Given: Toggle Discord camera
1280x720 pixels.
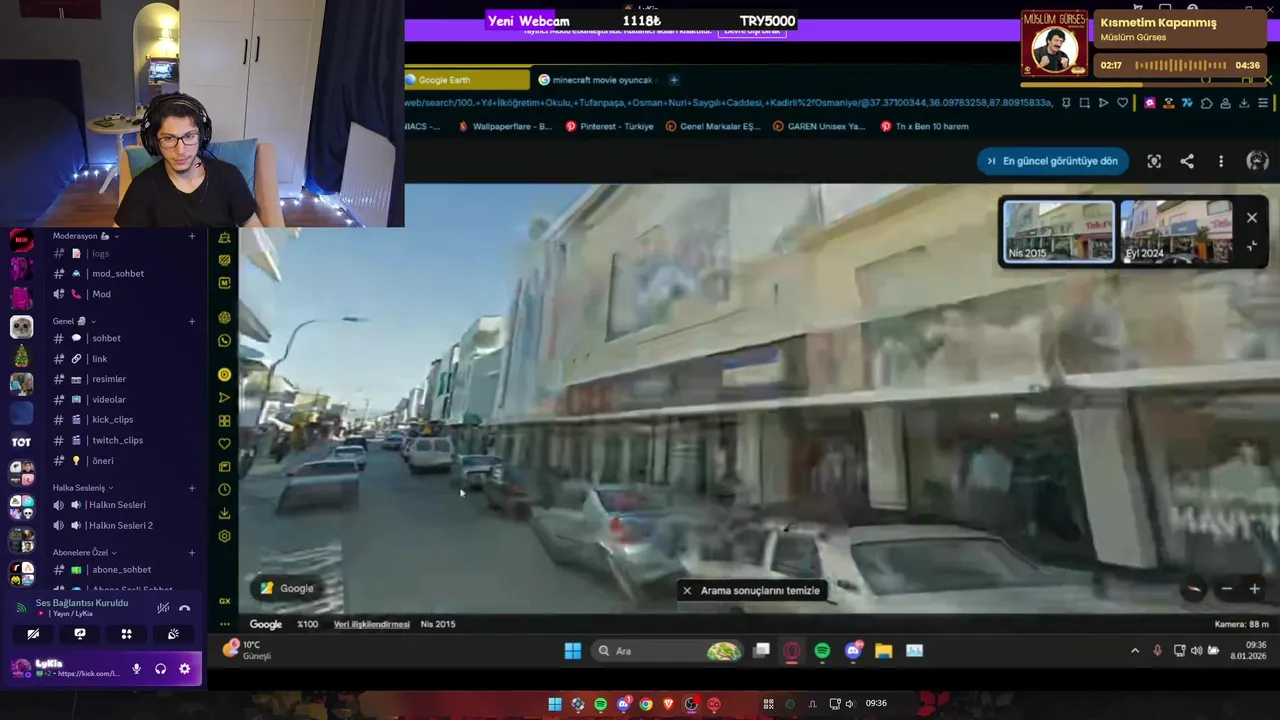Looking at the screenshot, I should pyautogui.click(x=33, y=634).
